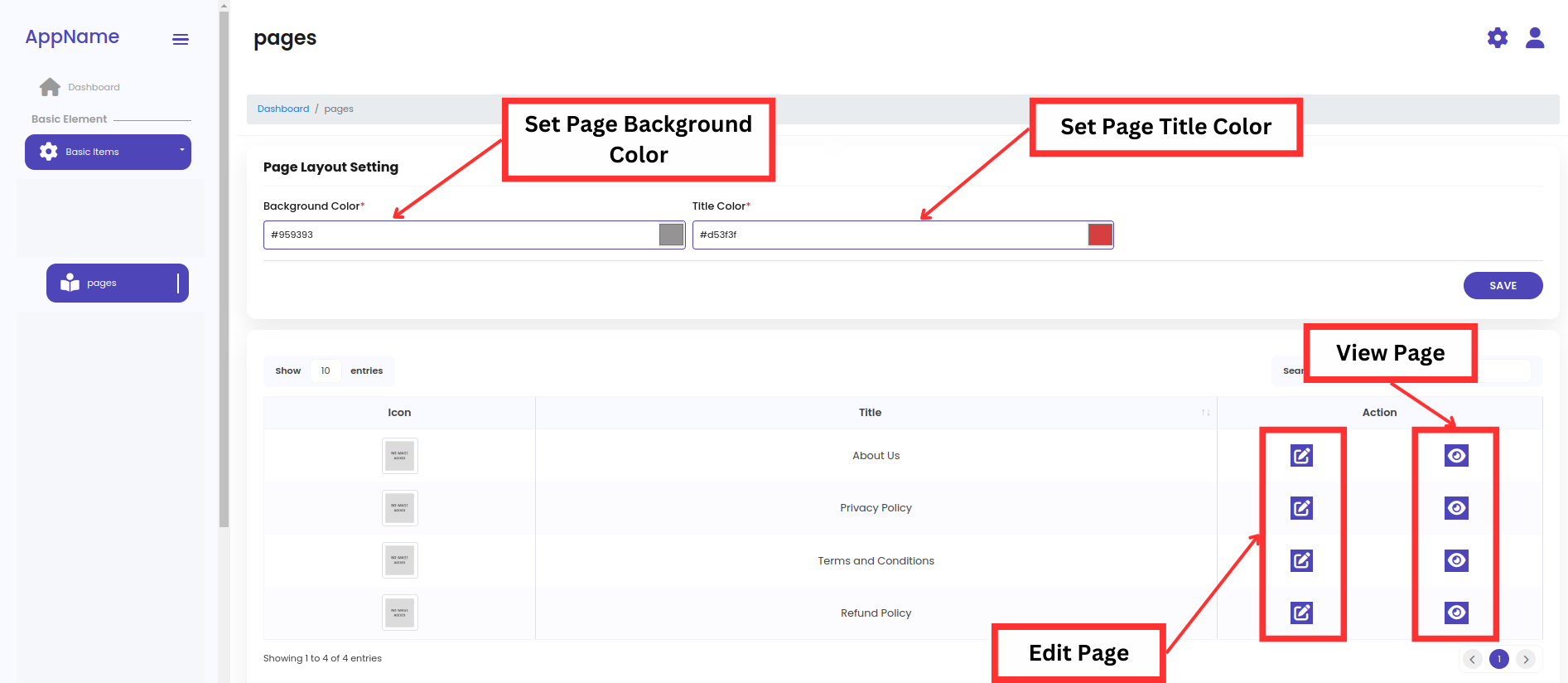
Task: Open the show entries count selector
Action: (x=326, y=371)
